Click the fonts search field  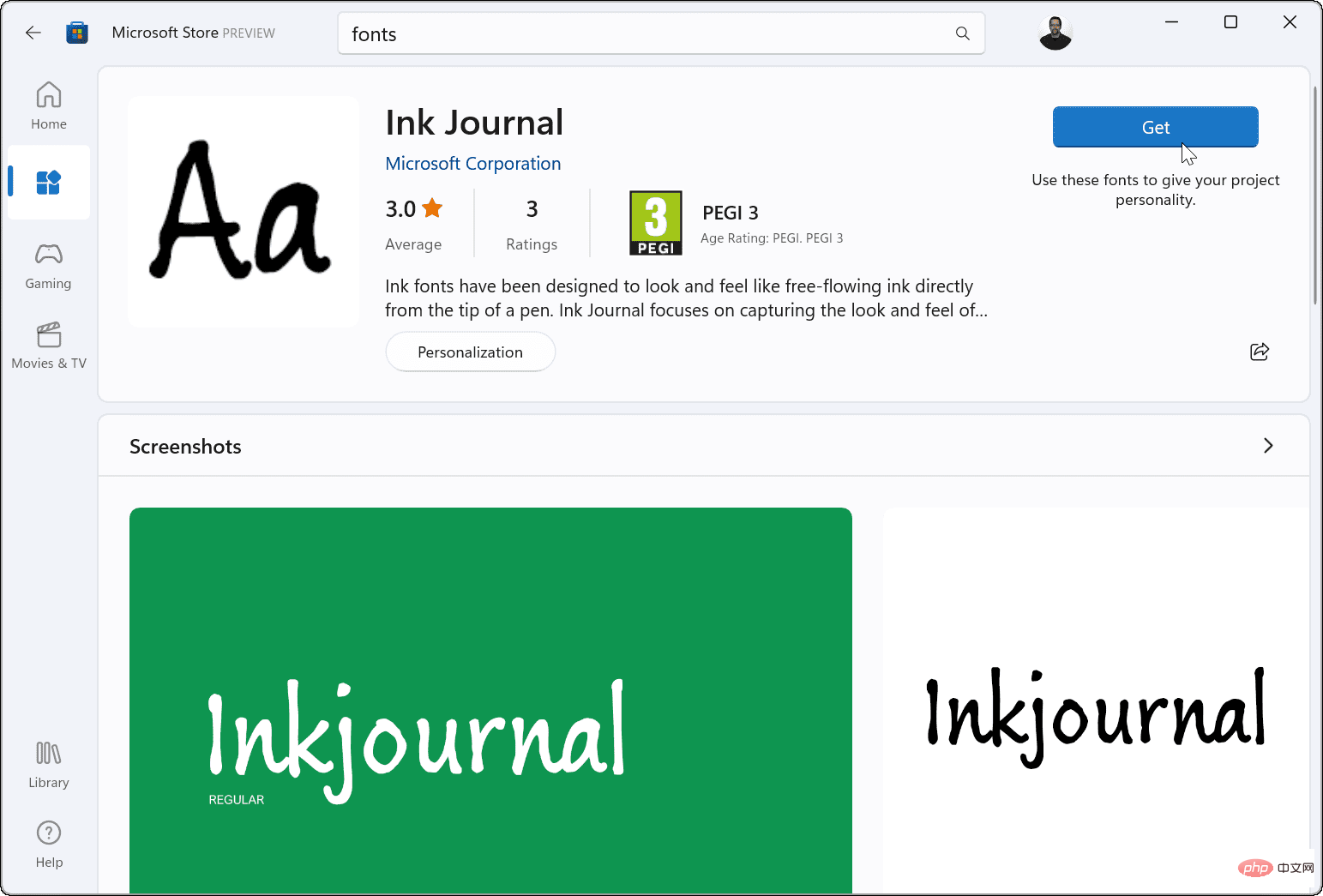coord(661,33)
